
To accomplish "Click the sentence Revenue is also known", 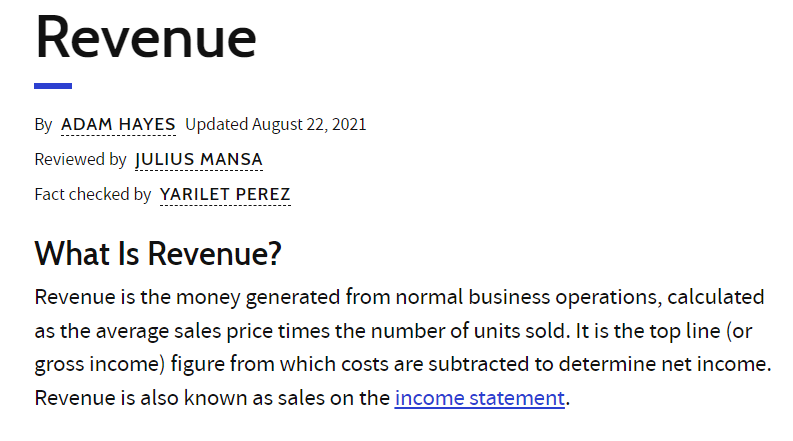I will [141, 398].
